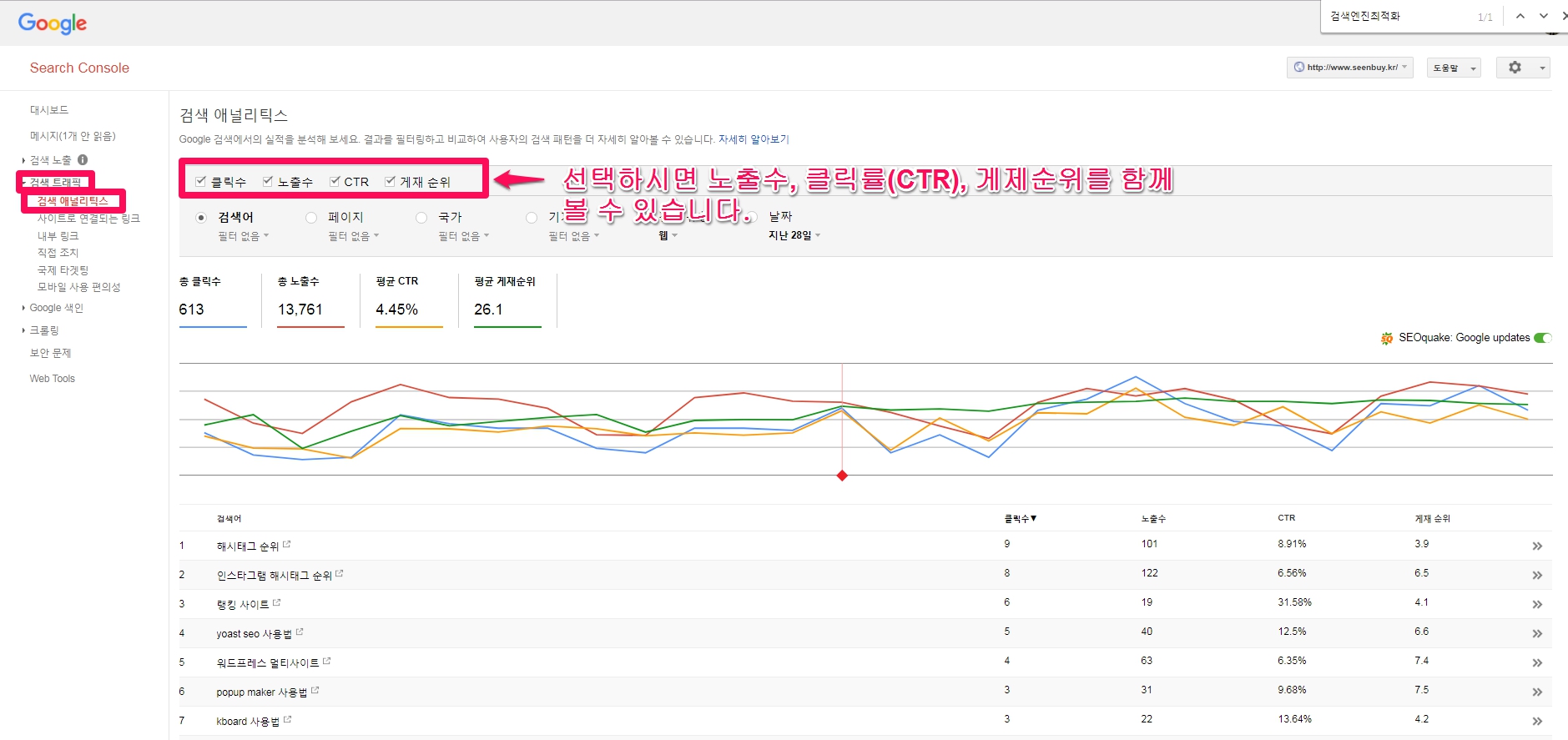Click info icon next to 검색 노출

tap(83, 159)
